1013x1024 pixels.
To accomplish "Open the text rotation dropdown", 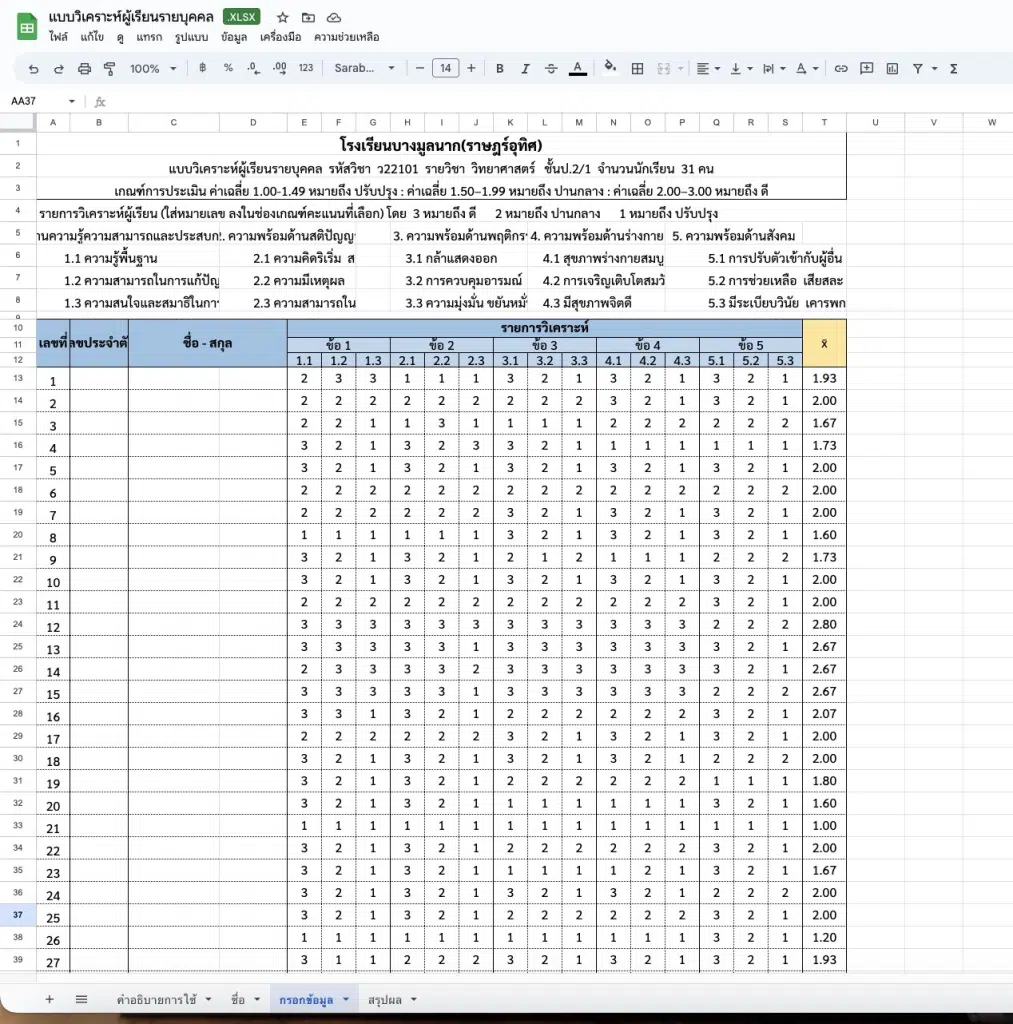I will tap(807, 69).
